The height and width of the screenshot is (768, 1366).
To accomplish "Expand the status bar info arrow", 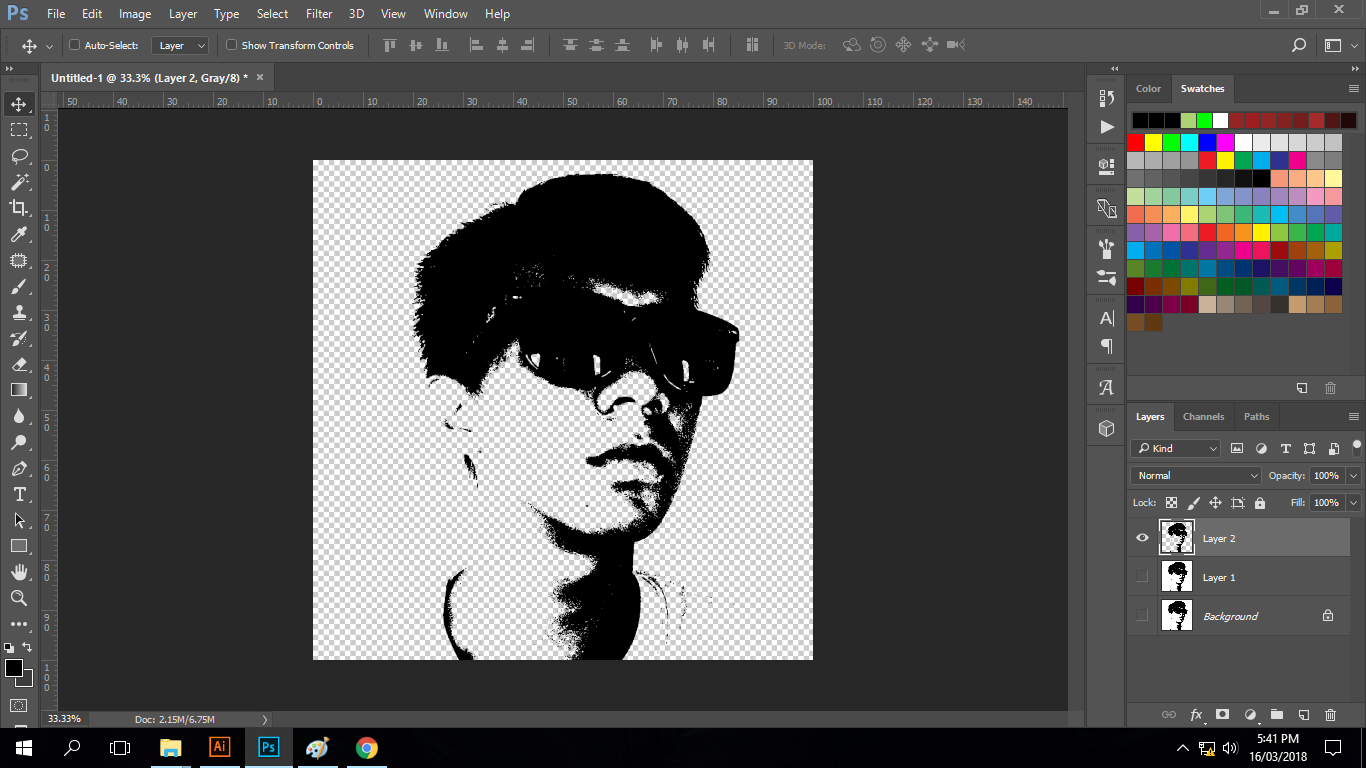I will pos(265,719).
